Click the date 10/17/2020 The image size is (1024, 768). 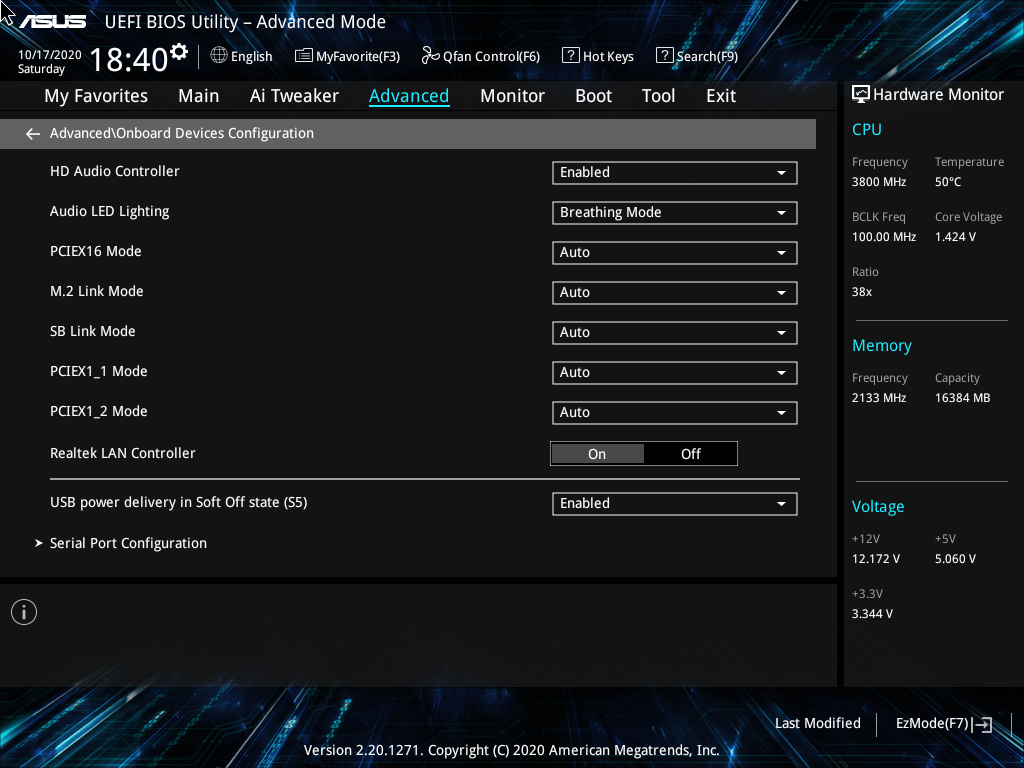click(x=50, y=55)
